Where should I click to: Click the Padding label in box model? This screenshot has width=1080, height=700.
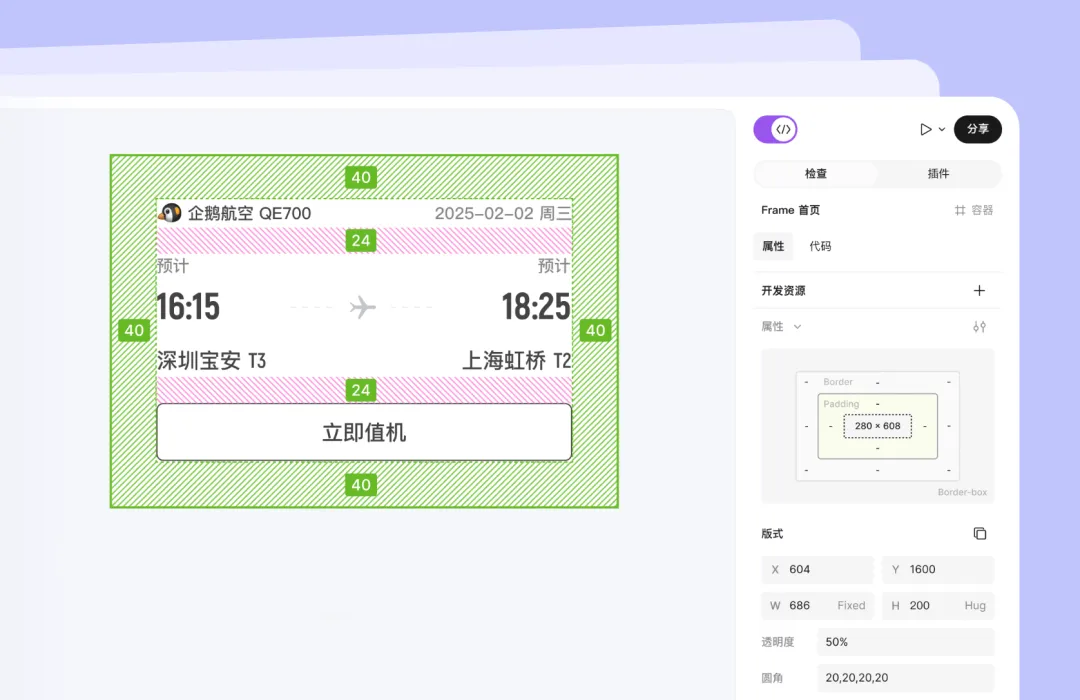[841, 404]
